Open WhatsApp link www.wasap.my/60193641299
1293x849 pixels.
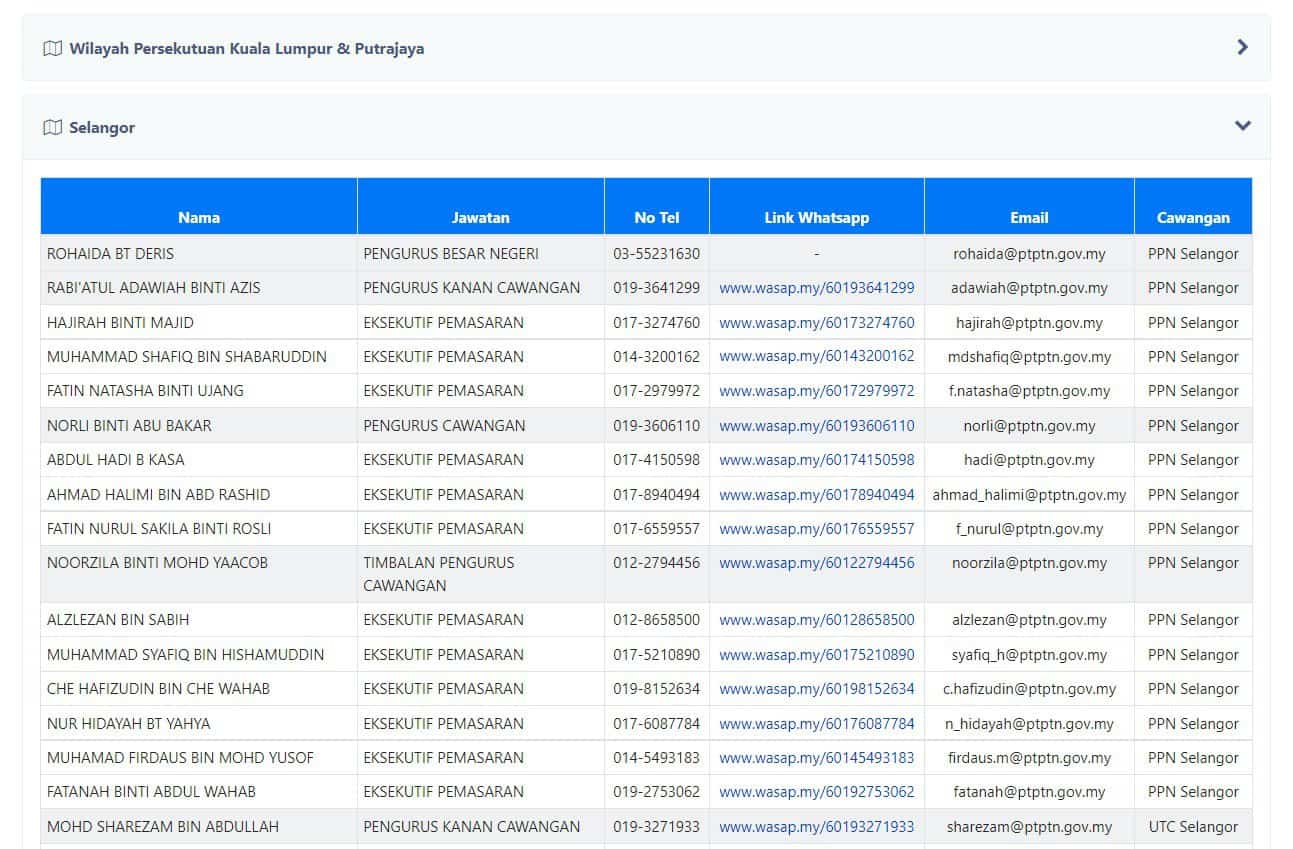click(x=816, y=288)
